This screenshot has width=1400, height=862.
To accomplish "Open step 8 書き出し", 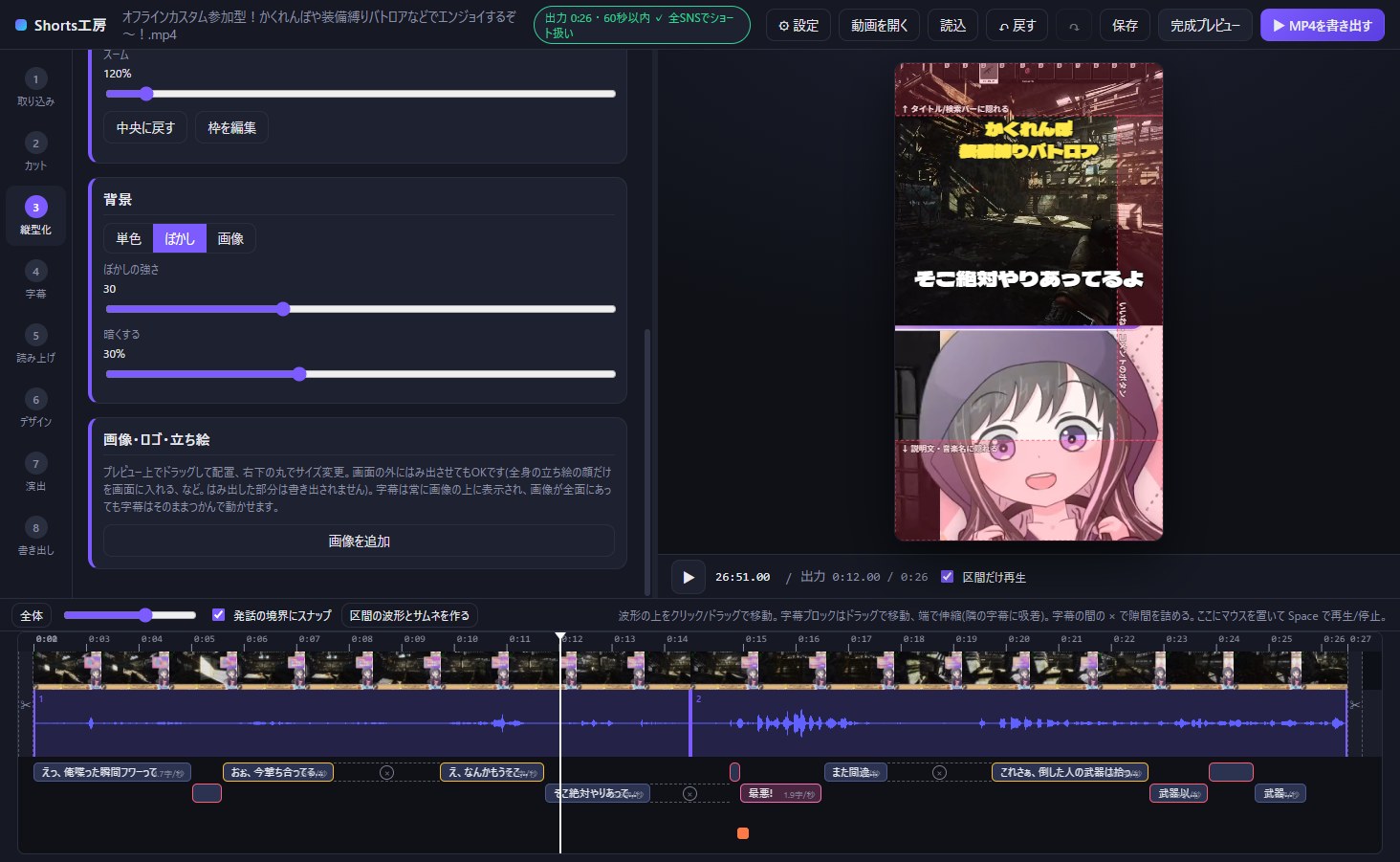I will click(35, 537).
